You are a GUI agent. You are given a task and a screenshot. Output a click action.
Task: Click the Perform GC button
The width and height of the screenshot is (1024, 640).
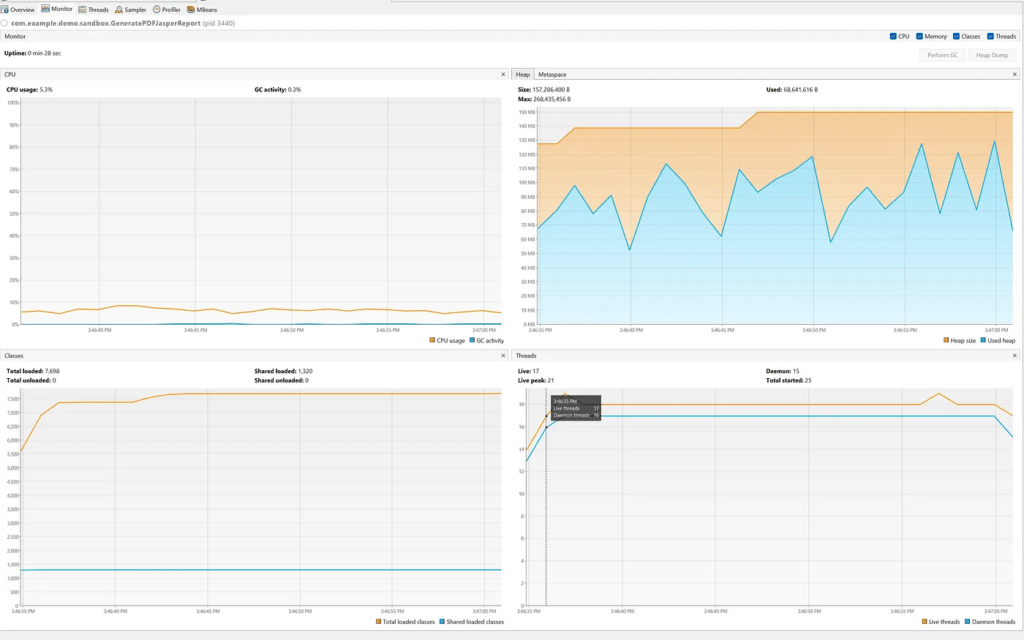click(942, 55)
